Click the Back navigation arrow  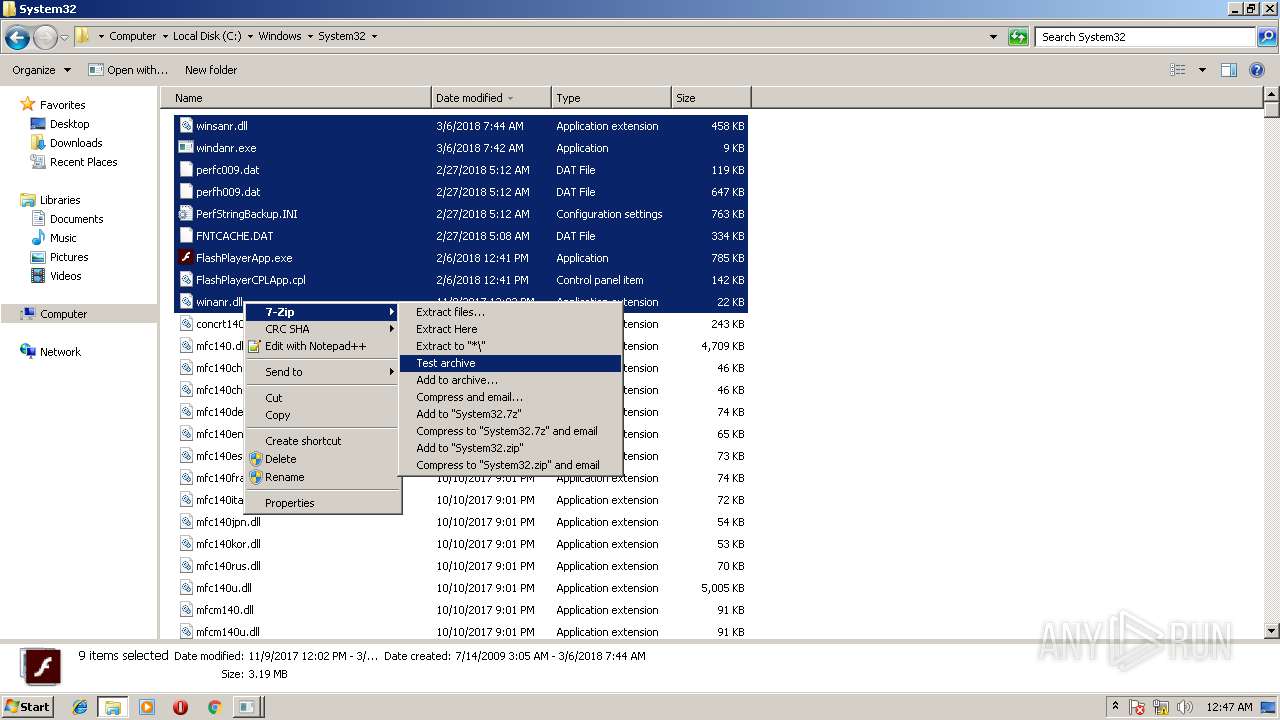pos(17,38)
